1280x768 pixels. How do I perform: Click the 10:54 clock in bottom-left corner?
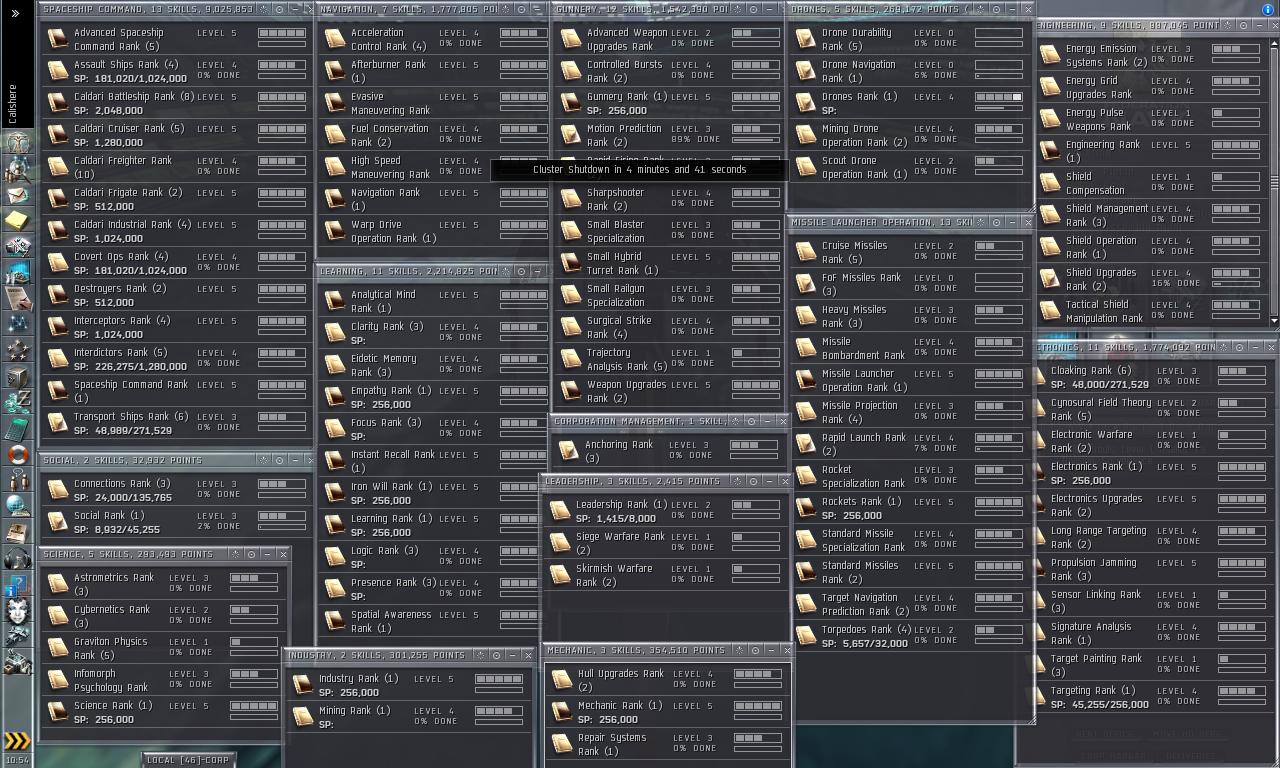pyautogui.click(x=16, y=761)
